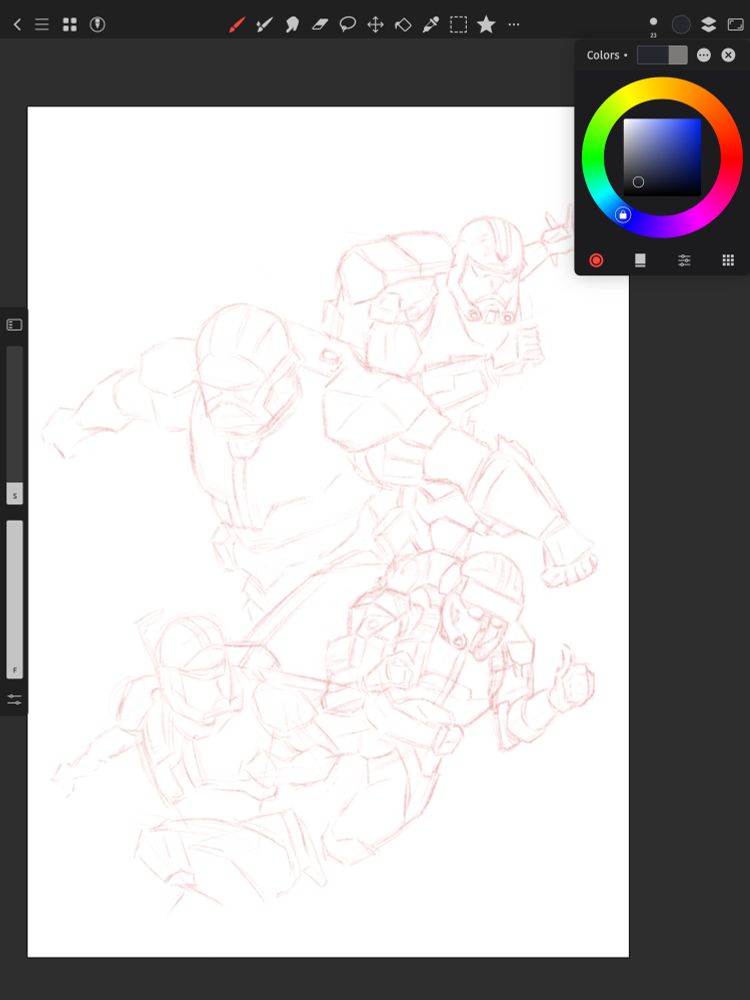Select the red paint Brush tool
The height and width of the screenshot is (1000, 750).
(237, 25)
